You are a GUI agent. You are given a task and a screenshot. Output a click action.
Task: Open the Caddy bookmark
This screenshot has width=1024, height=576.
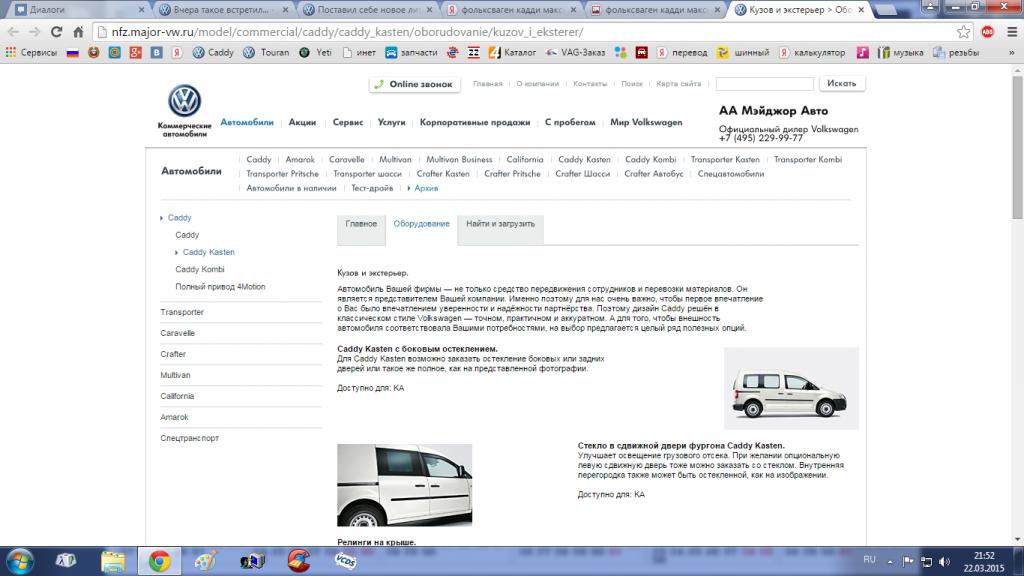click(213, 52)
